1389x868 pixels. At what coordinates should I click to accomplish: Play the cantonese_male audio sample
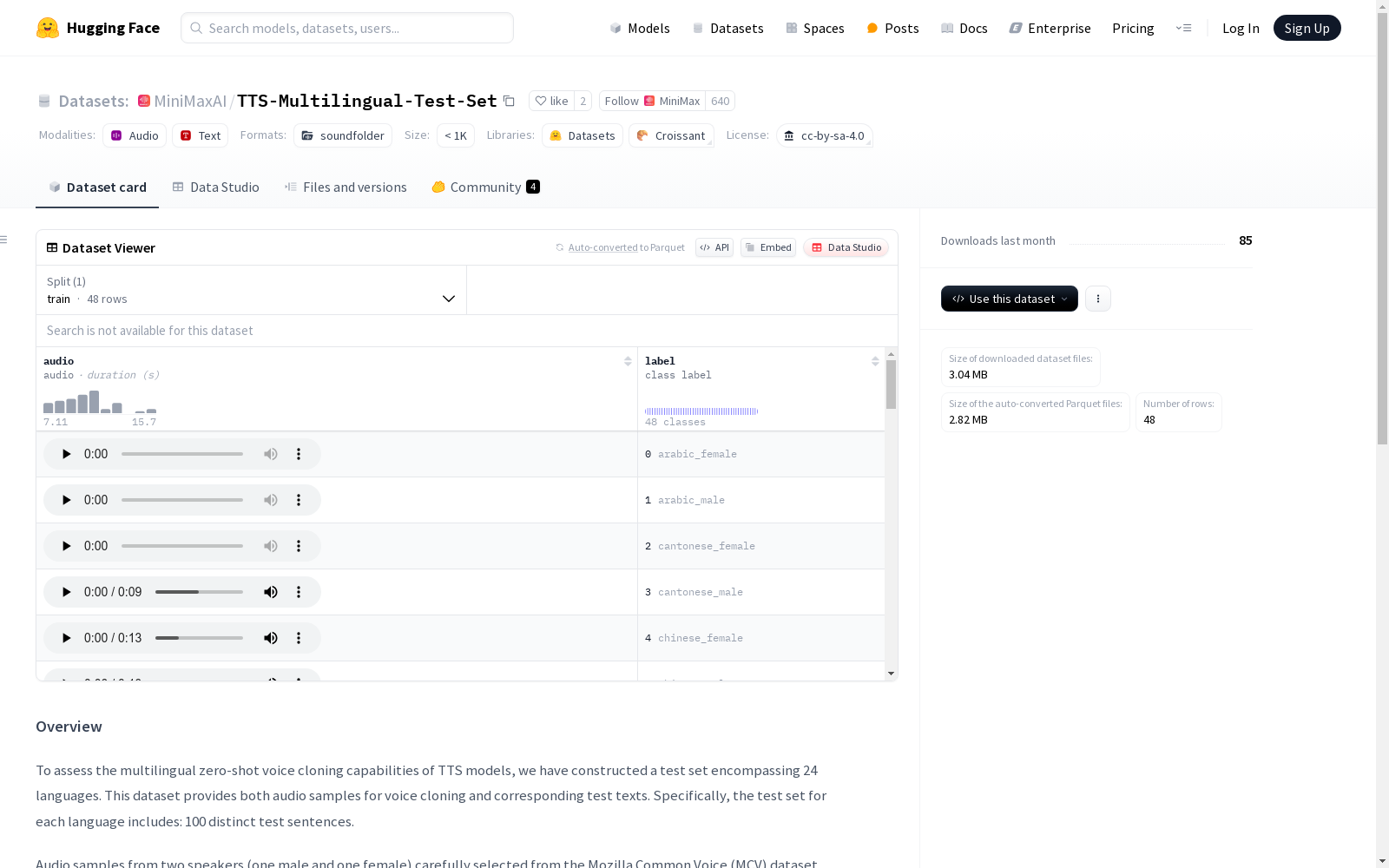coord(66,592)
